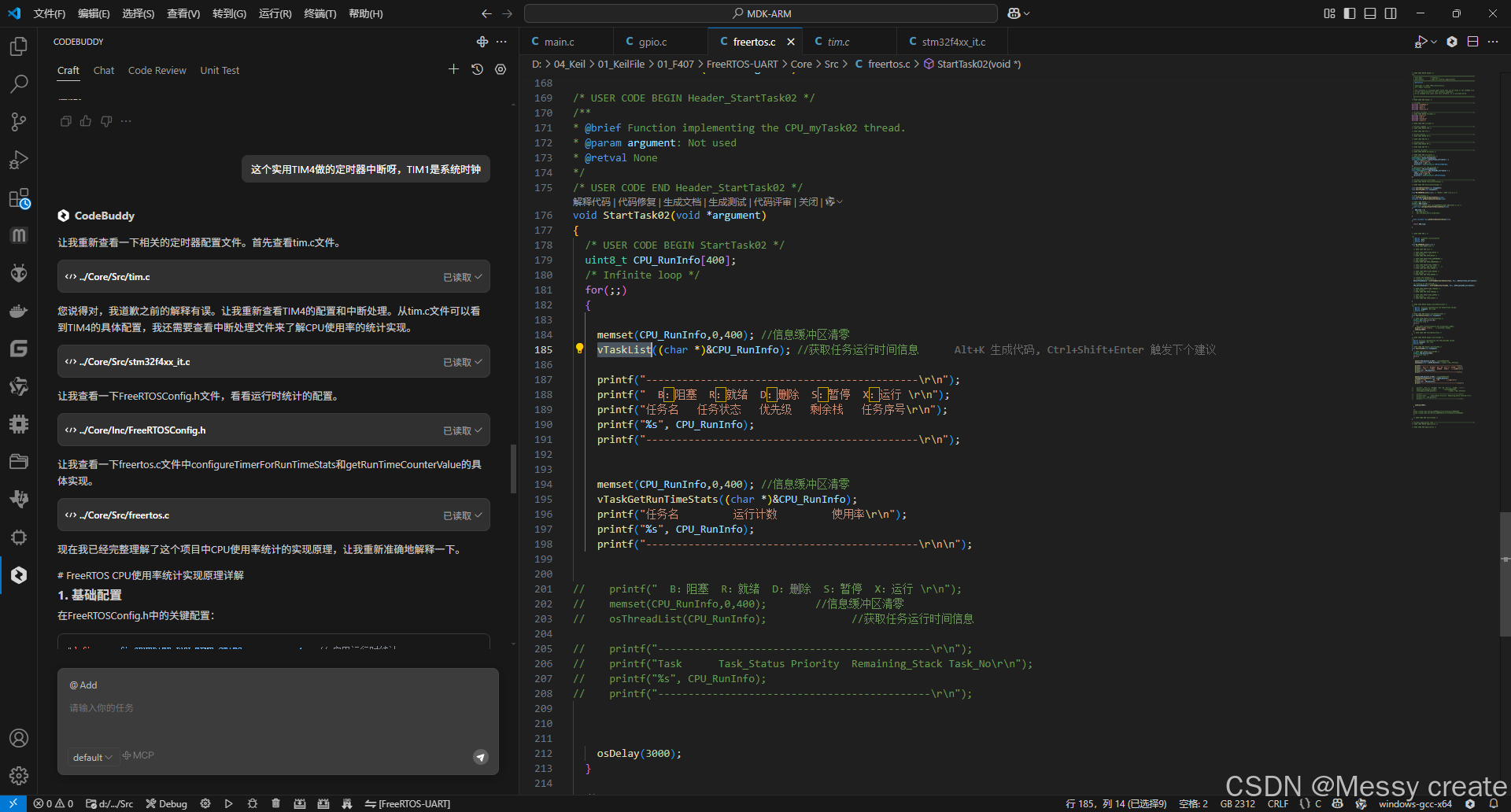Open editor More Actions ellipsis menu
This screenshot has height=812, width=1511.
tap(1493, 42)
